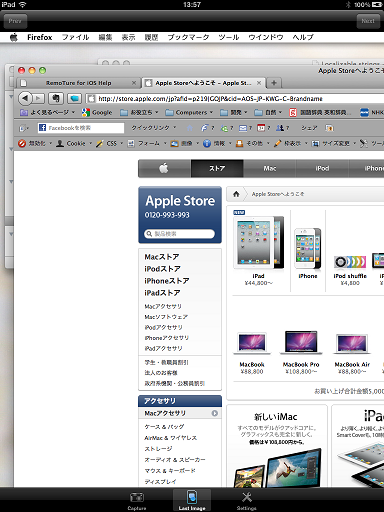Open the iPhoneストア sidebar link
This screenshot has height=512, width=384.
point(167,281)
